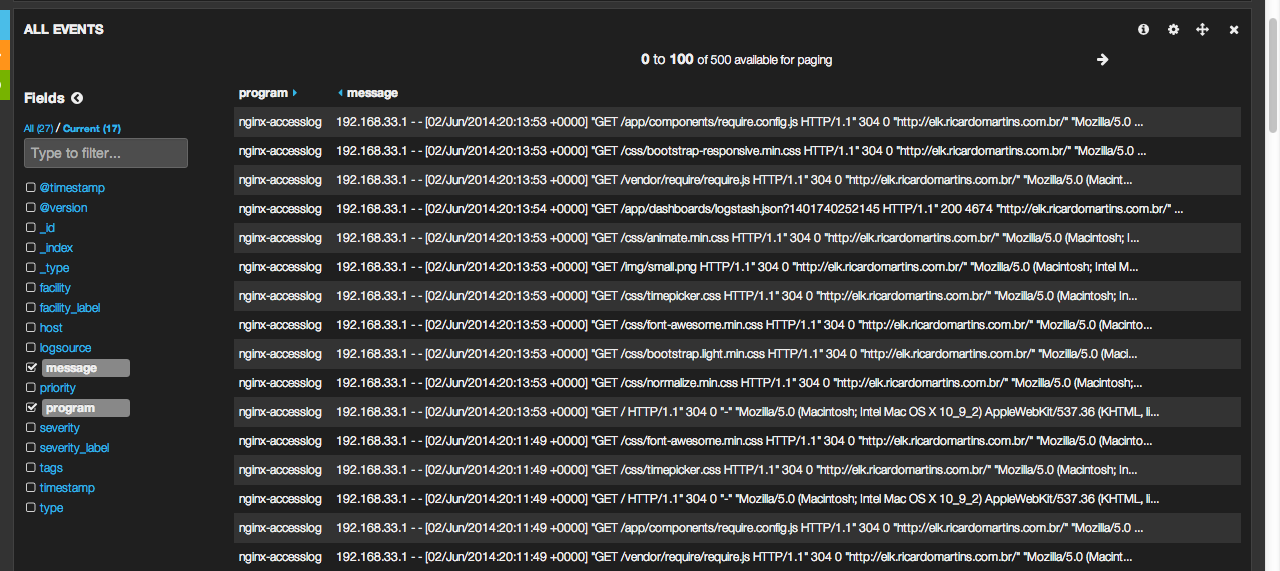This screenshot has height=571, width=1280.
Task: Check the host field checkbox
Action: [x=31, y=328]
